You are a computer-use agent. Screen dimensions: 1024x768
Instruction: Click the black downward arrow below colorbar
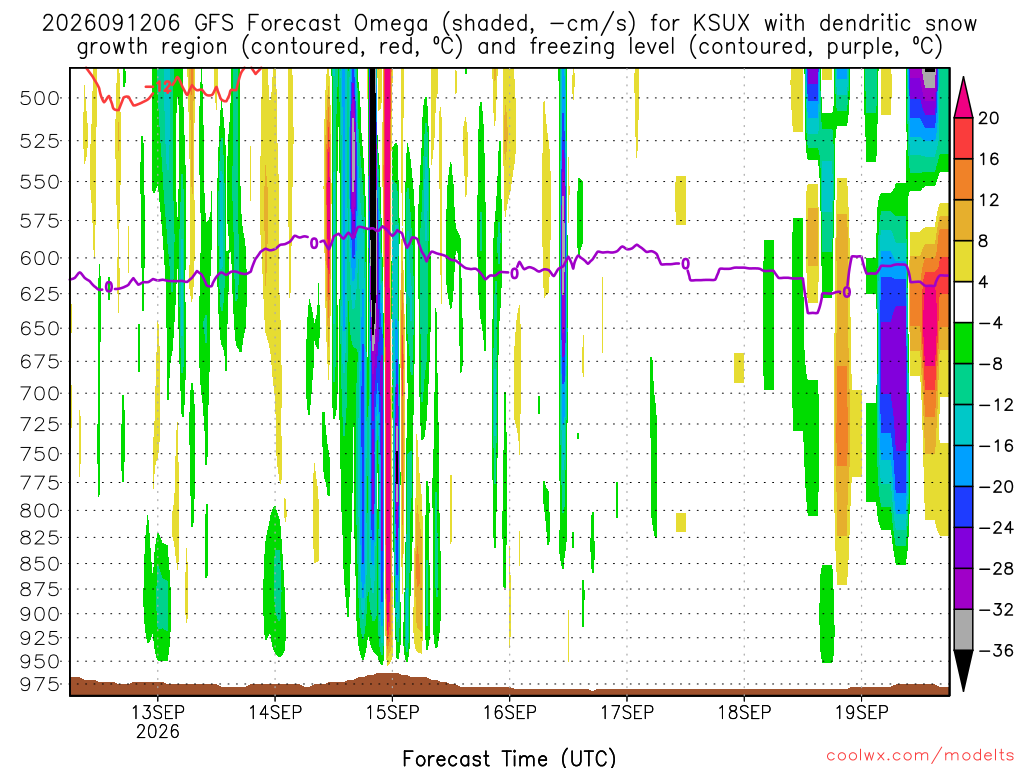[963, 671]
